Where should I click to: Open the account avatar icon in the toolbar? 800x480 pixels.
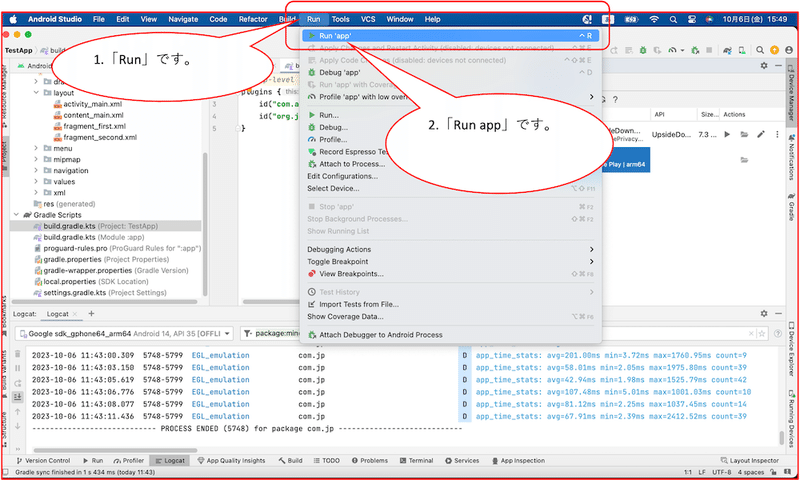(789, 50)
